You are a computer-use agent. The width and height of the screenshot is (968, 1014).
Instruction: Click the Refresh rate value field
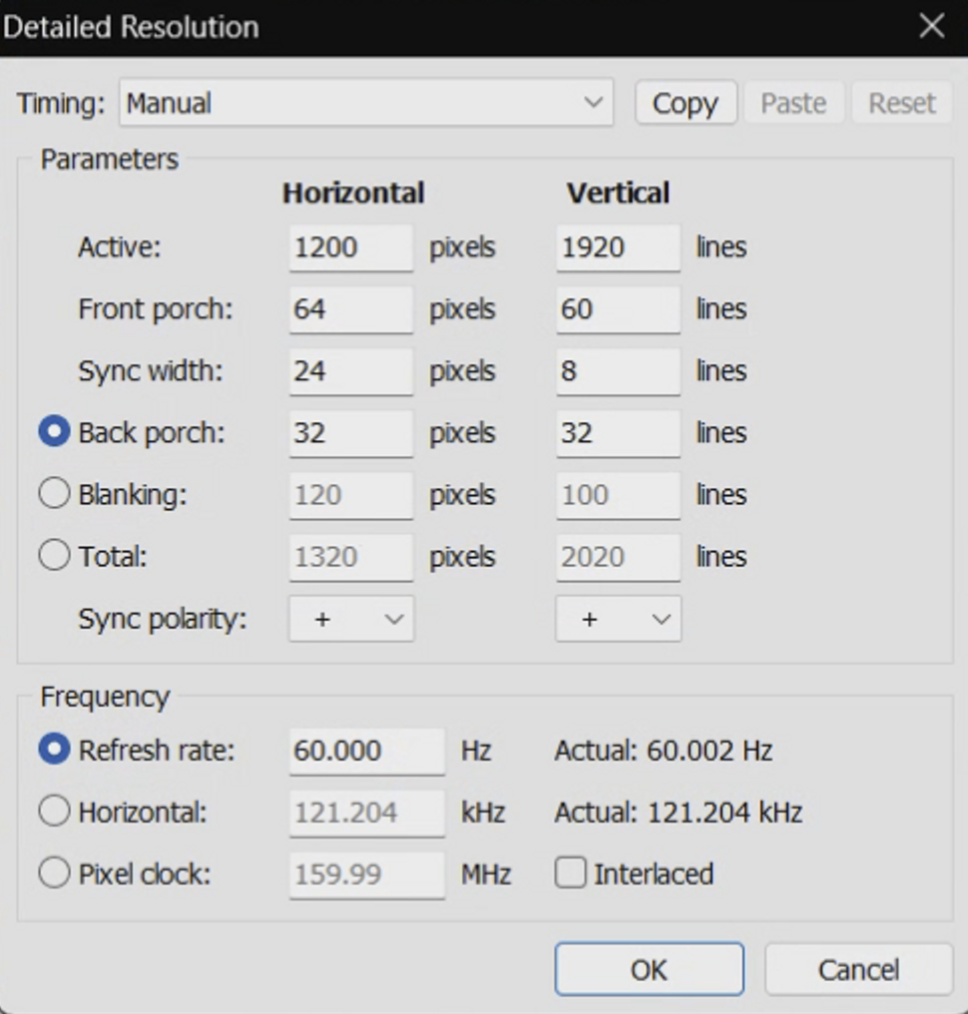[x=367, y=751]
